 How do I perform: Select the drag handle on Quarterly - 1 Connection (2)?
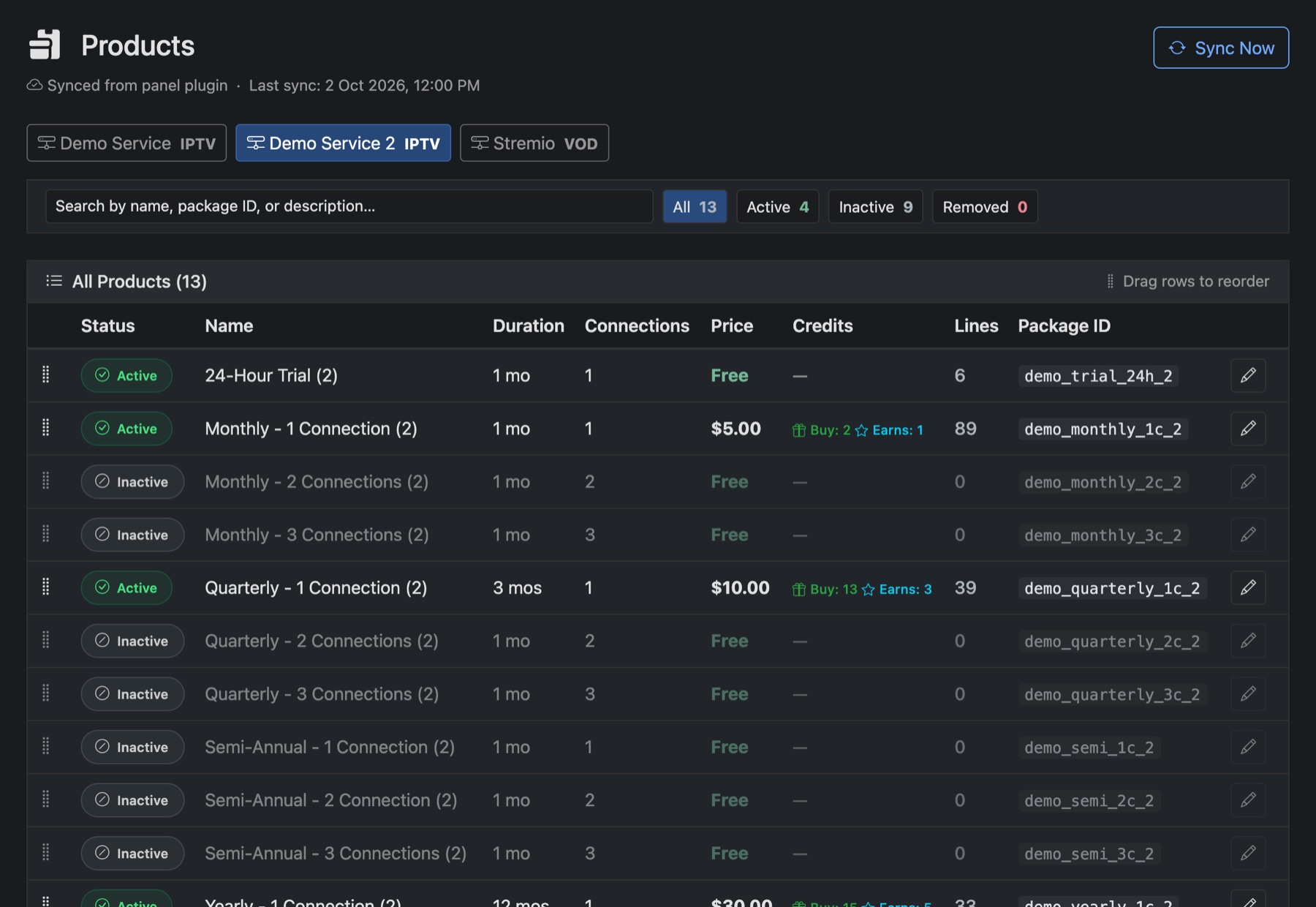[46, 587]
